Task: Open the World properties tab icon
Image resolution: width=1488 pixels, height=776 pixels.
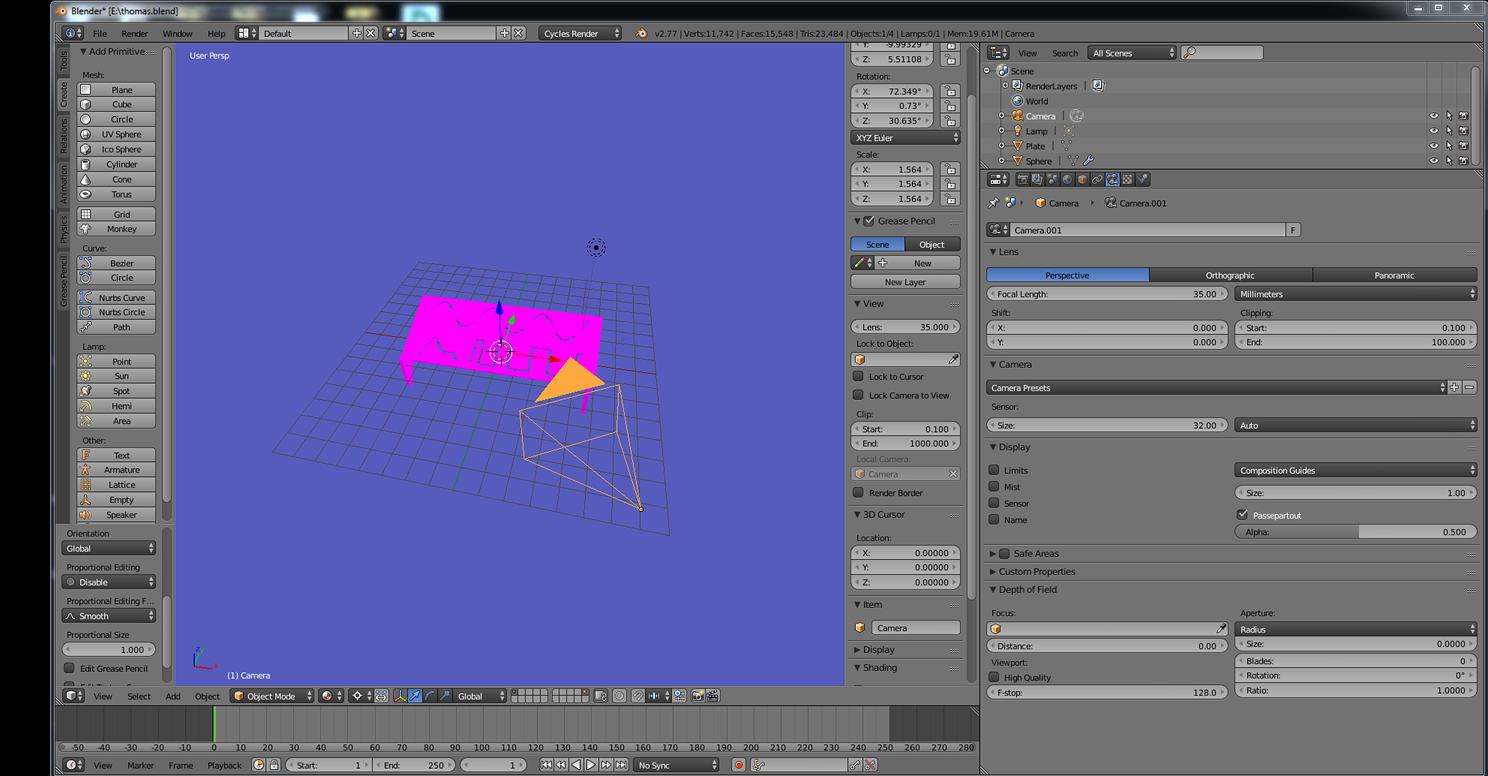Action: 1067,180
